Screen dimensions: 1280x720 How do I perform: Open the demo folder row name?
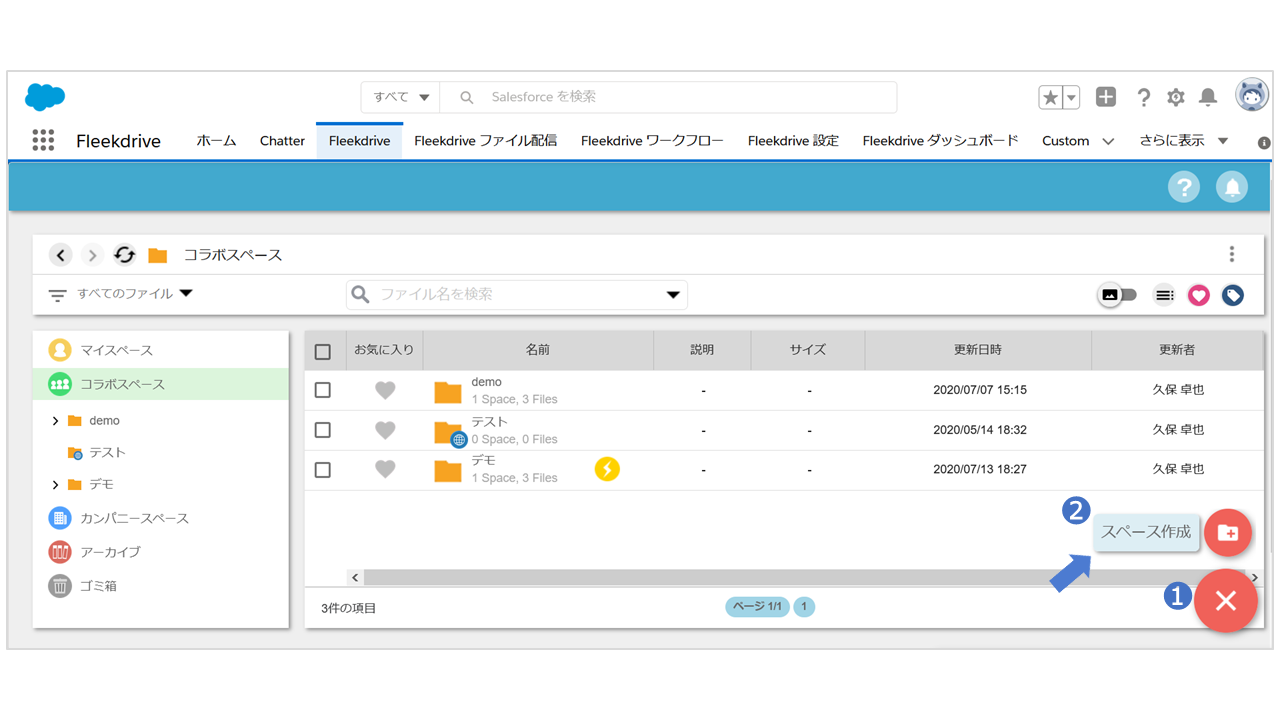[x=486, y=382]
